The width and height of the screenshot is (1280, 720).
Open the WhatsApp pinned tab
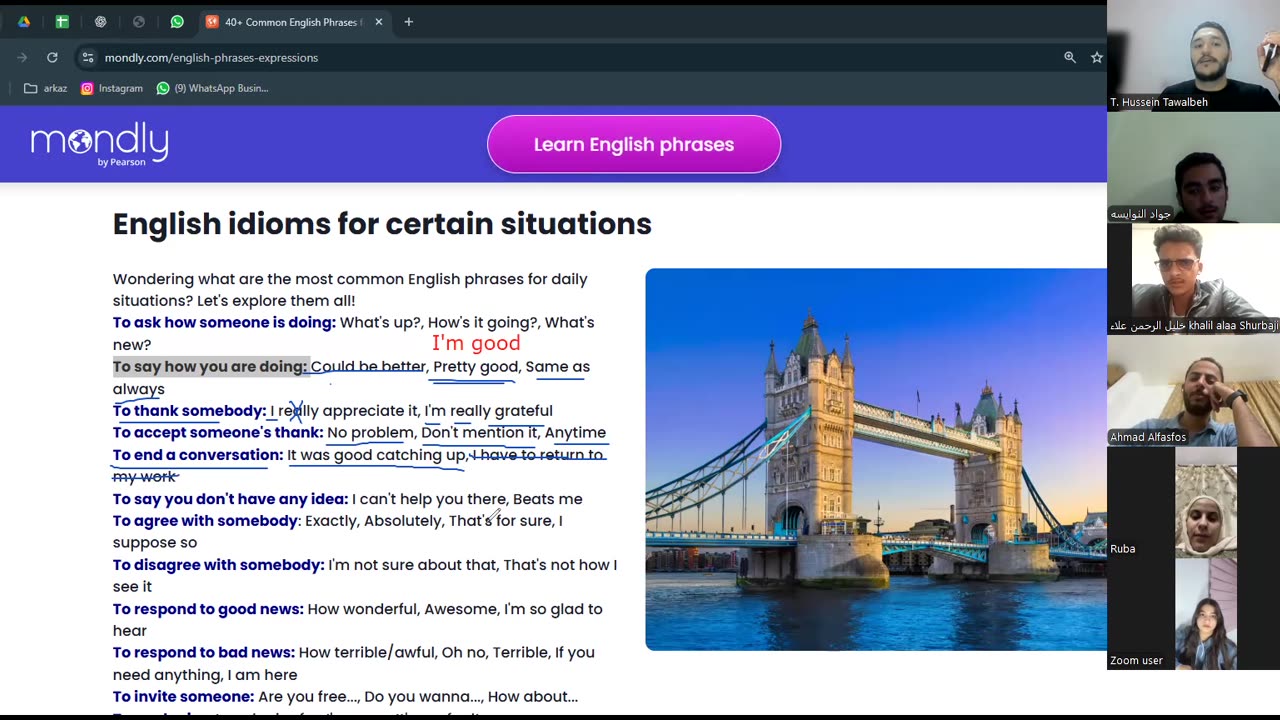click(x=177, y=22)
